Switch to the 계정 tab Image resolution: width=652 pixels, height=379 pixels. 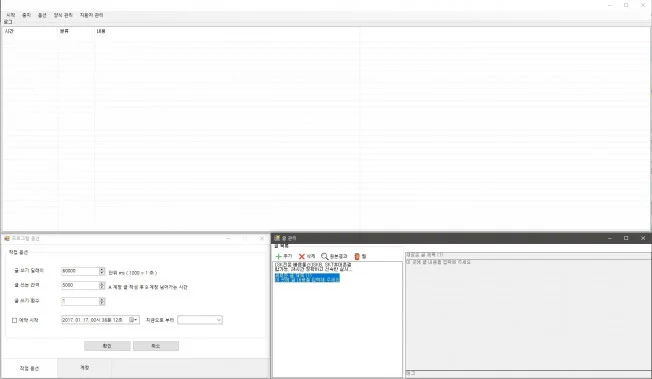coord(84,368)
